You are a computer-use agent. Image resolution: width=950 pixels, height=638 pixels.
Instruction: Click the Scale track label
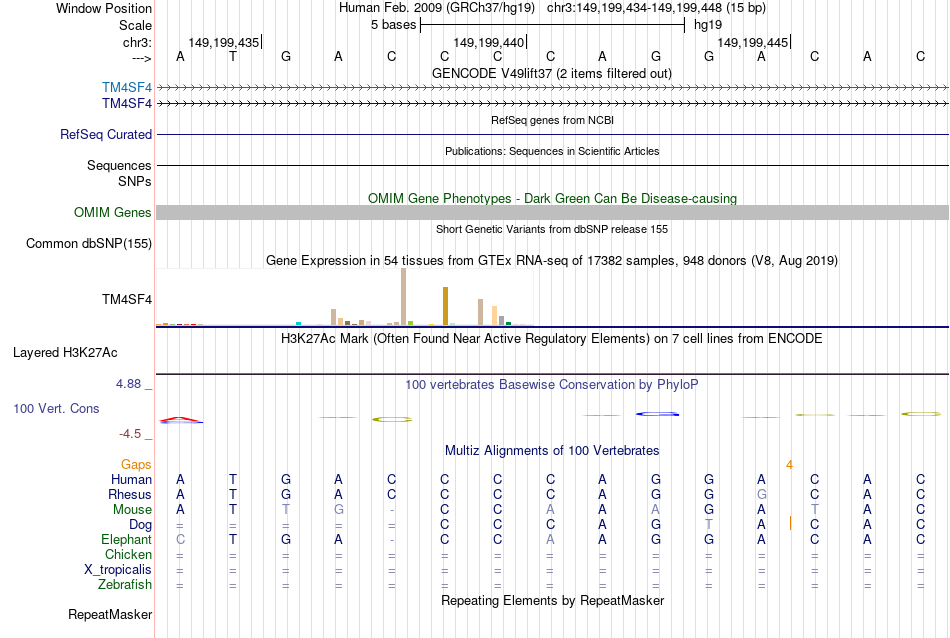tap(135, 25)
